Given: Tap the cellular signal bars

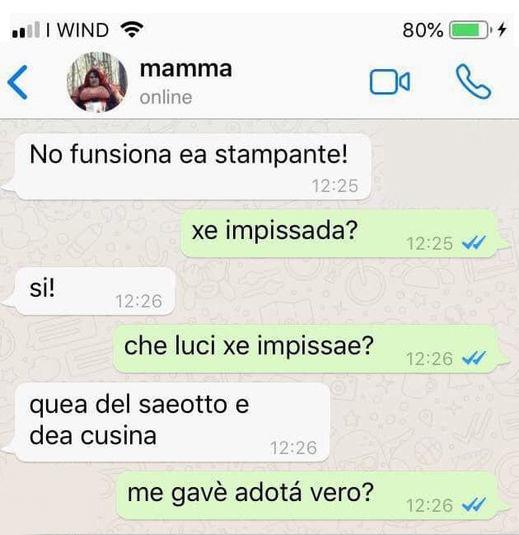Looking at the screenshot, I should (26, 30).
